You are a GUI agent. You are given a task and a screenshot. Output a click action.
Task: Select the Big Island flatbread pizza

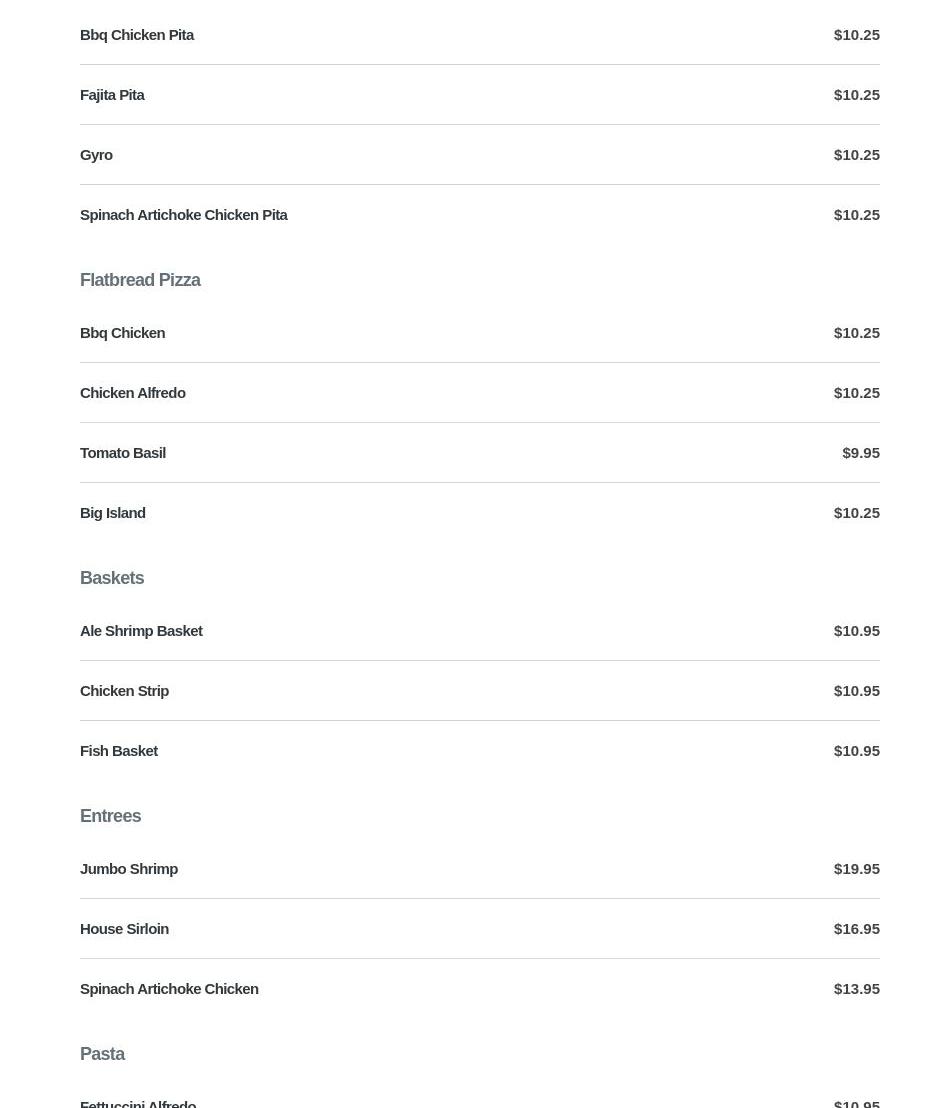[x=112, y=513]
